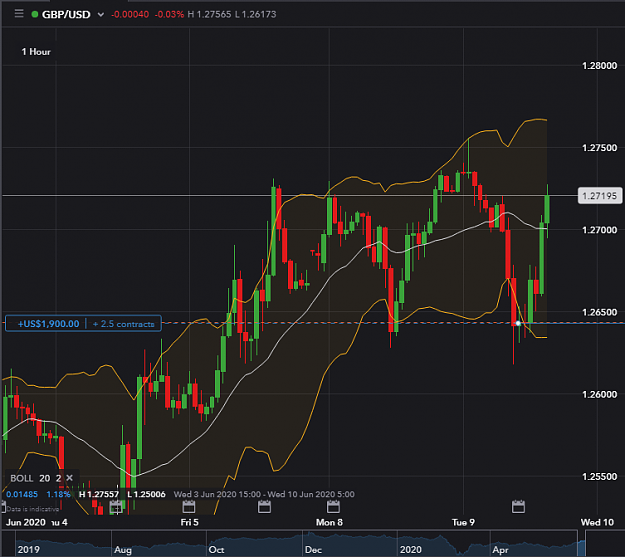Viewport: 625px width, 557px height.
Task: Click the 1.18% range percentage value
Action: [x=58, y=494]
